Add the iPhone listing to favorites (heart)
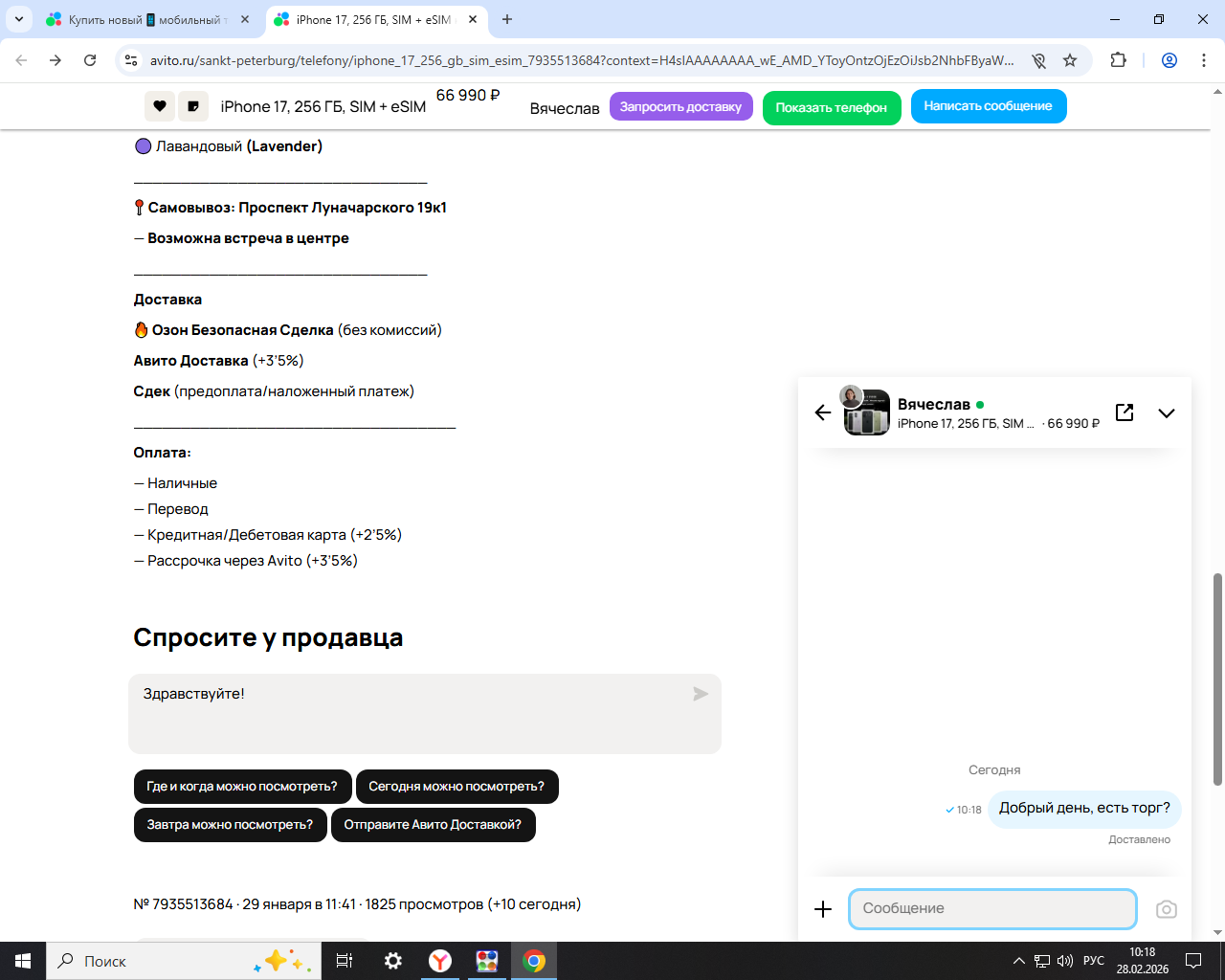1225x980 pixels. point(160,106)
